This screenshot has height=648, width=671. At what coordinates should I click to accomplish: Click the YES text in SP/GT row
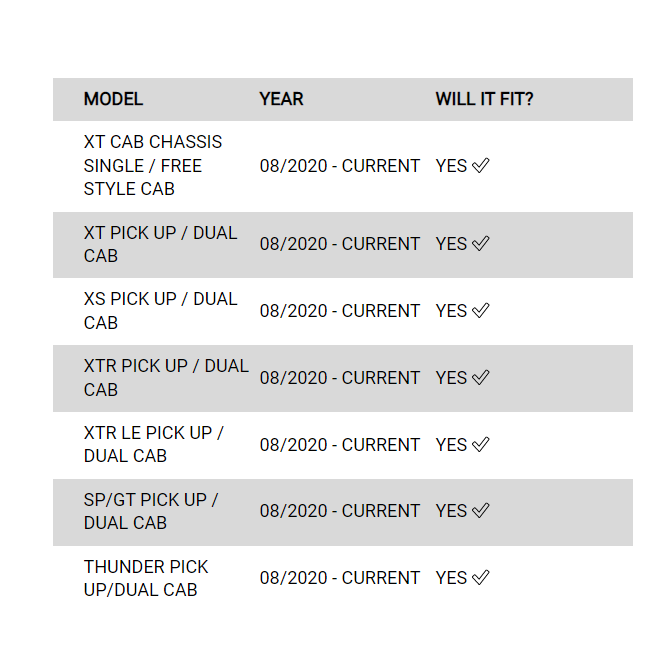[x=451, y=511]
